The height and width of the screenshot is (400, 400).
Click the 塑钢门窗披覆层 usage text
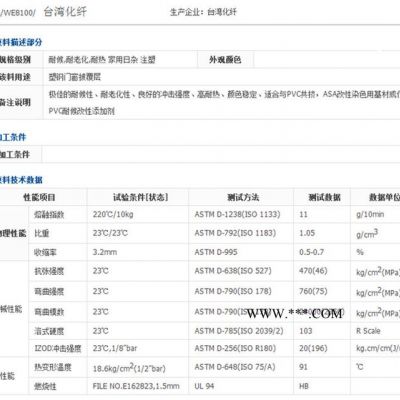coord(75,77)
